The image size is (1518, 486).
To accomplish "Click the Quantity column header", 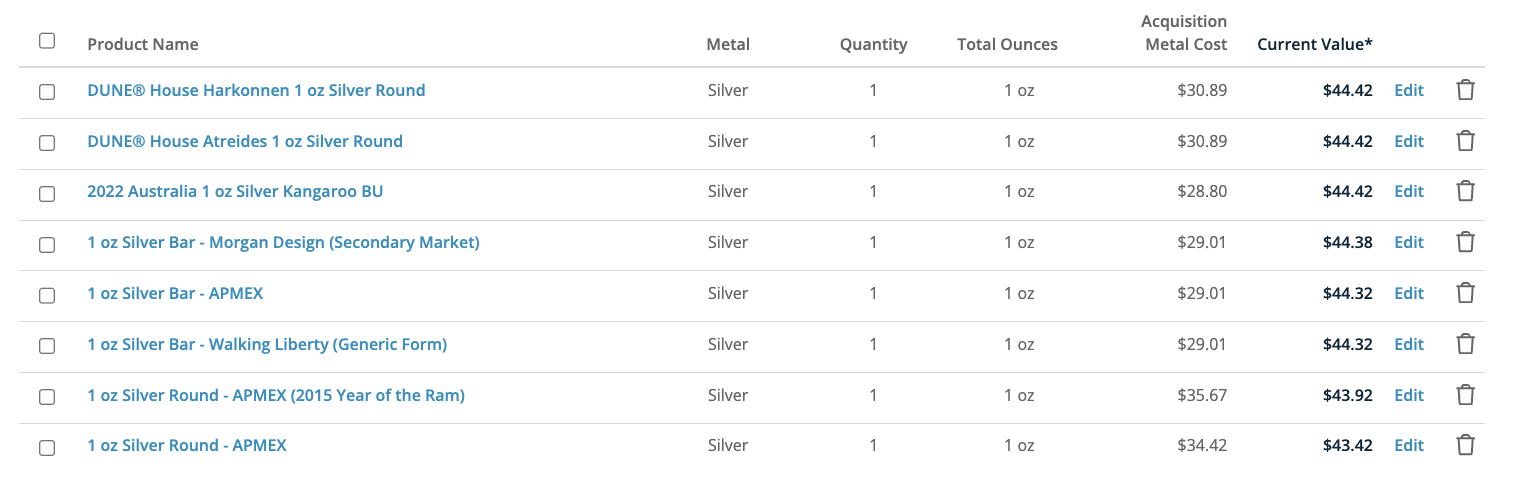I will pyautogui.click(x=873, y=44).
